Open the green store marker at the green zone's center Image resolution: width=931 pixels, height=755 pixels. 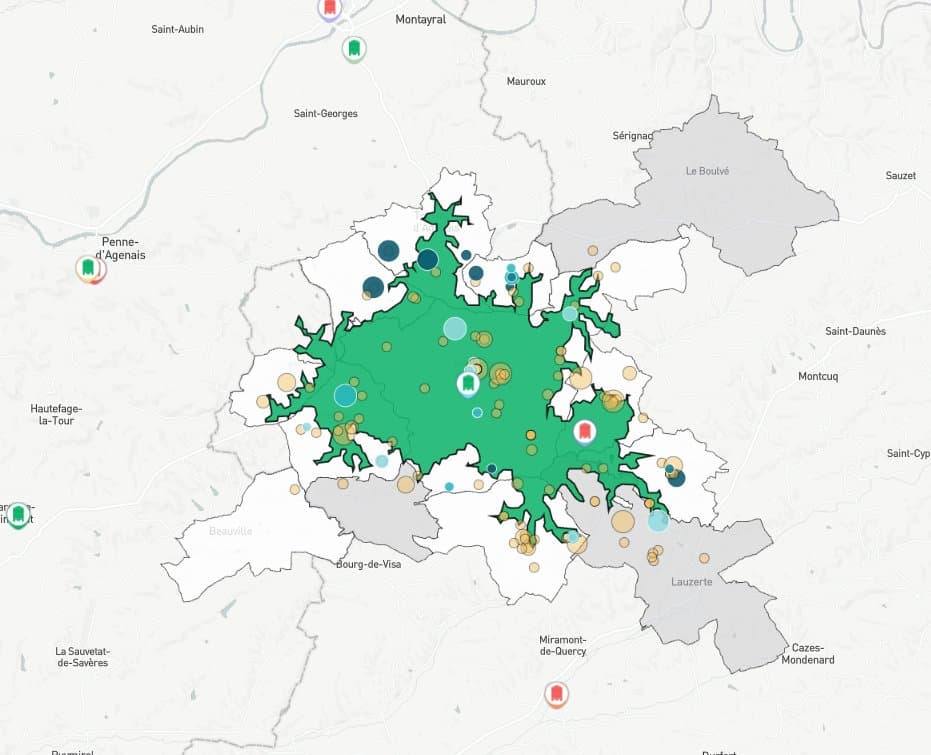point(468,384)
